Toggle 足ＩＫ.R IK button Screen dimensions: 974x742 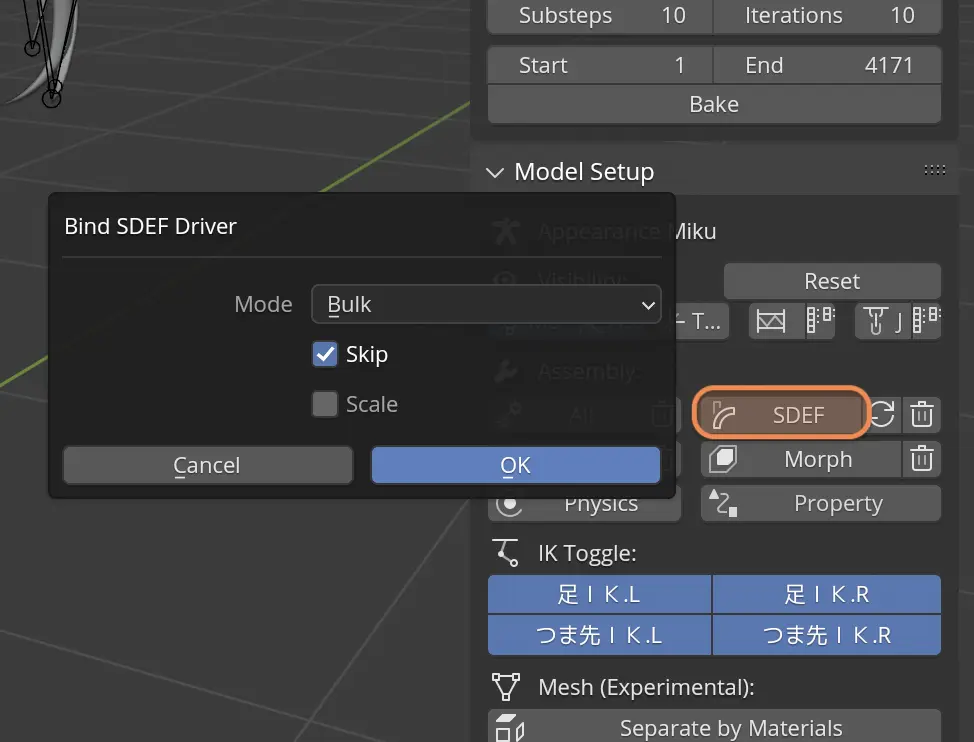click(827, 594)
